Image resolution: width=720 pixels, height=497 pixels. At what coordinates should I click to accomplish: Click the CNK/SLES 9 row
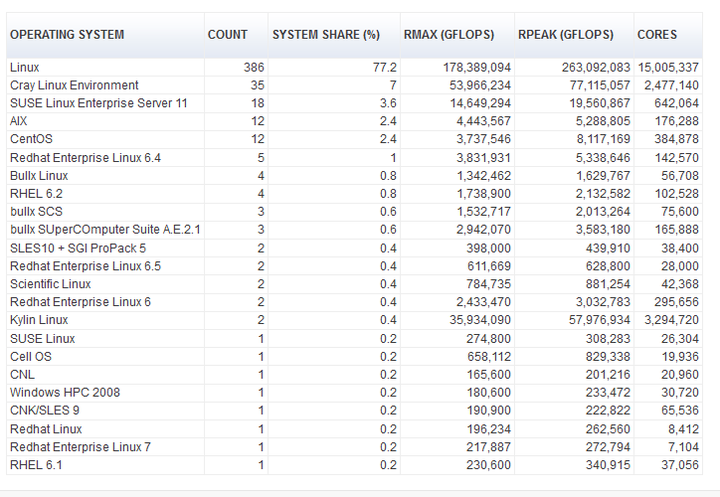click(44, 410)
